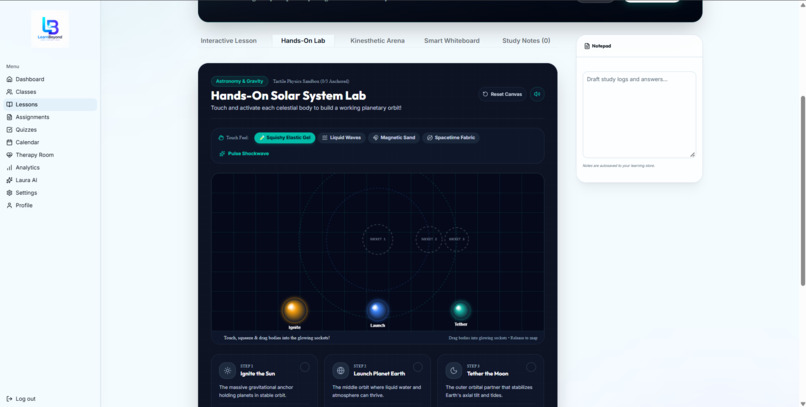Screen dimensions: 806x407
Task: Open the Kinesthetic Arena tab
Action: coord(377,41)
